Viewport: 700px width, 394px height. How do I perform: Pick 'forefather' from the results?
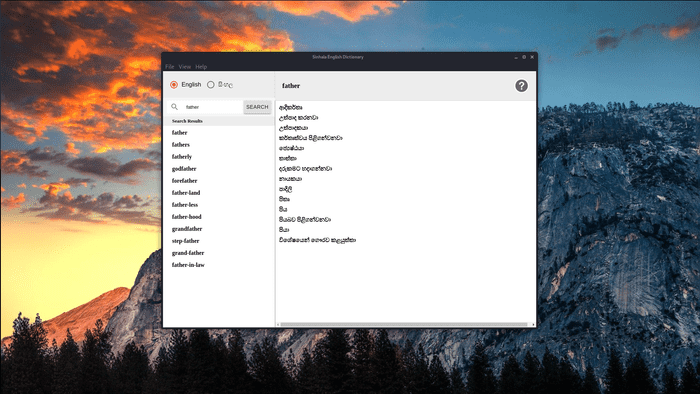[184, 181]
